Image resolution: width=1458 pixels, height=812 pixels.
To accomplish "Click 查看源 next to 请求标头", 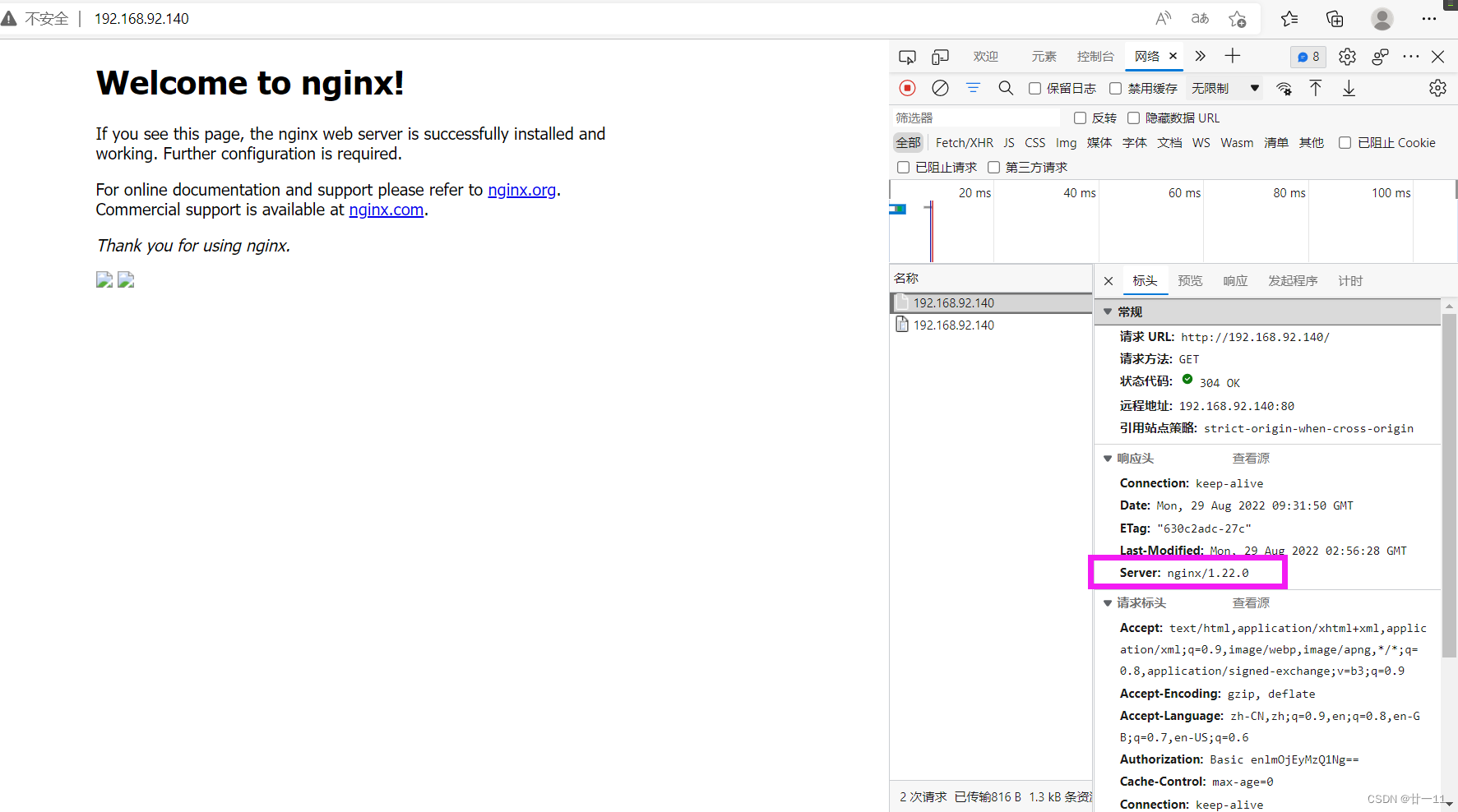I will [1251, 603].
